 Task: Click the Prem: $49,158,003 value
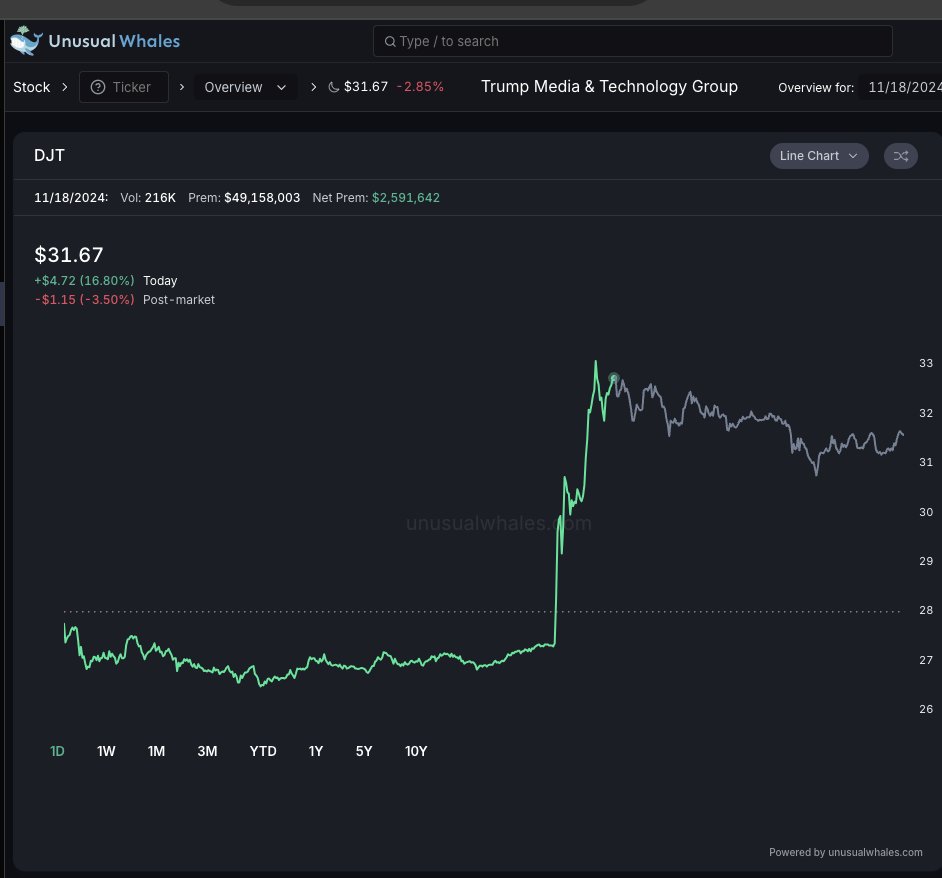(x=244, y=198)
